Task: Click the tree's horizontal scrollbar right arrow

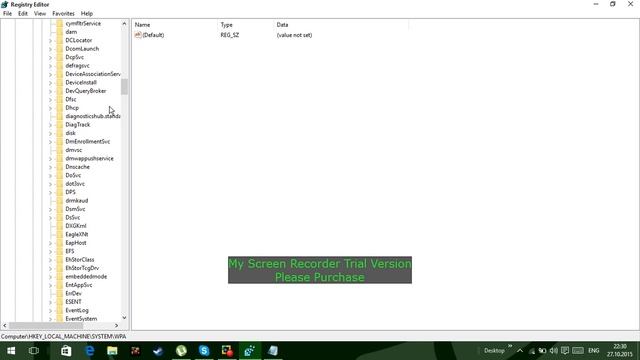Action: 116,326
